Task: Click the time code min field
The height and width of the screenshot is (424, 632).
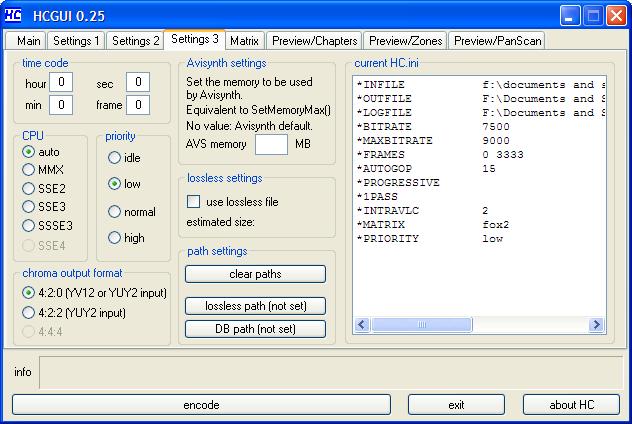Action: (61, 105)
